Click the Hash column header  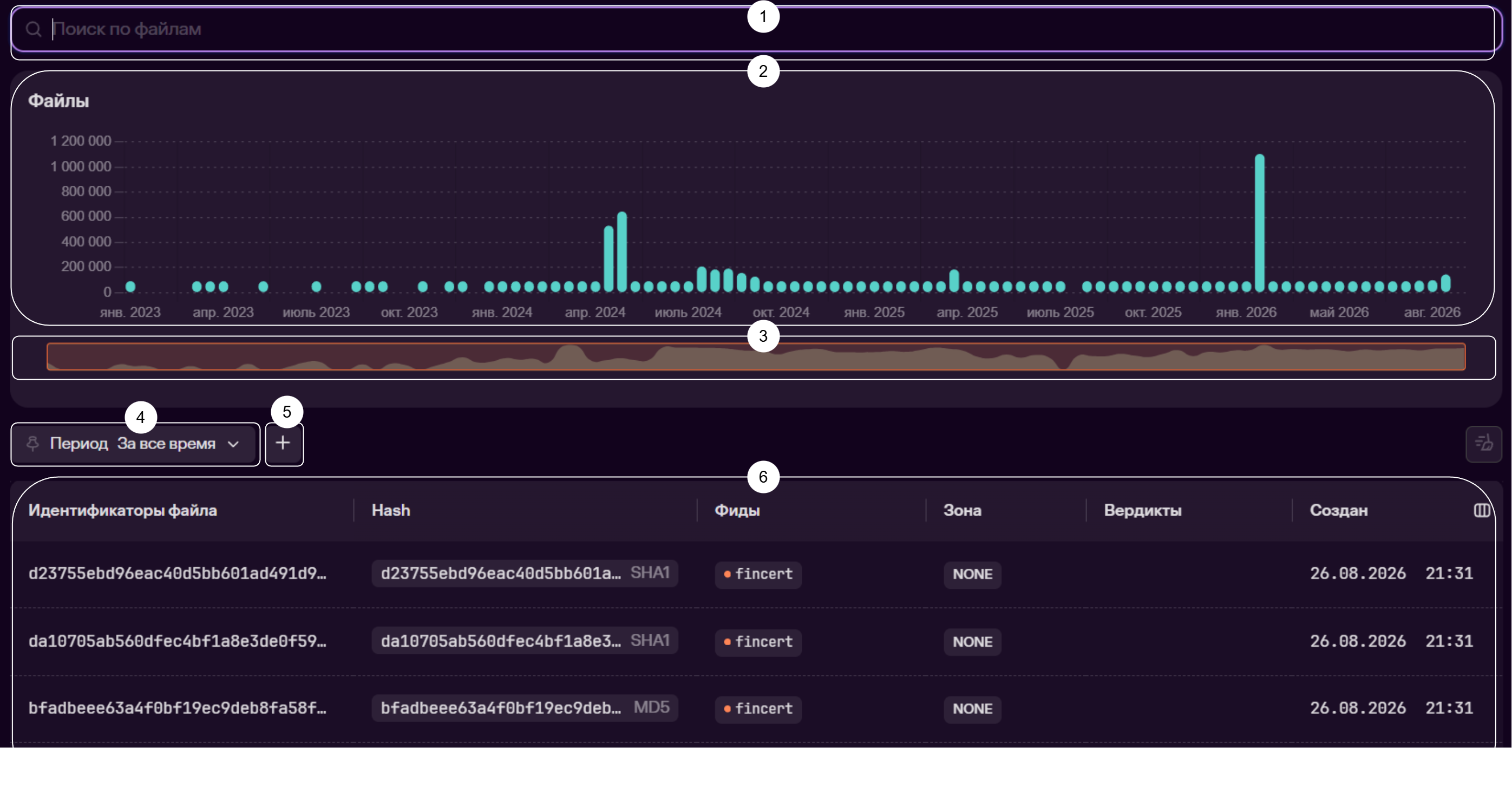(x=391, y=510)
